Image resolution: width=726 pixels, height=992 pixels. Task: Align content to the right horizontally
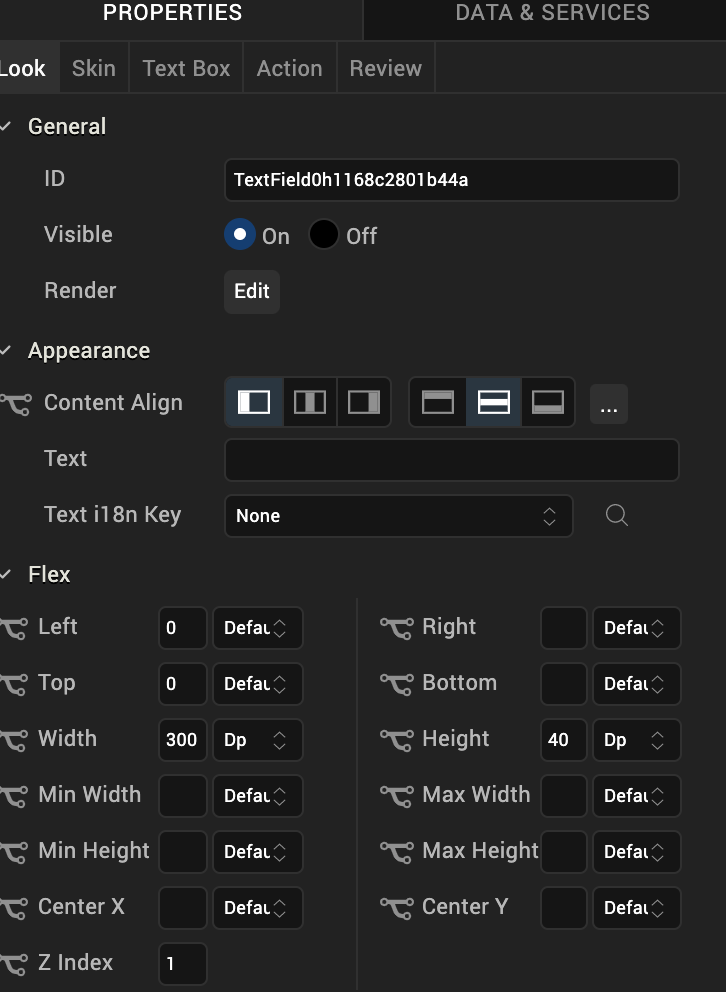(363, 402)
